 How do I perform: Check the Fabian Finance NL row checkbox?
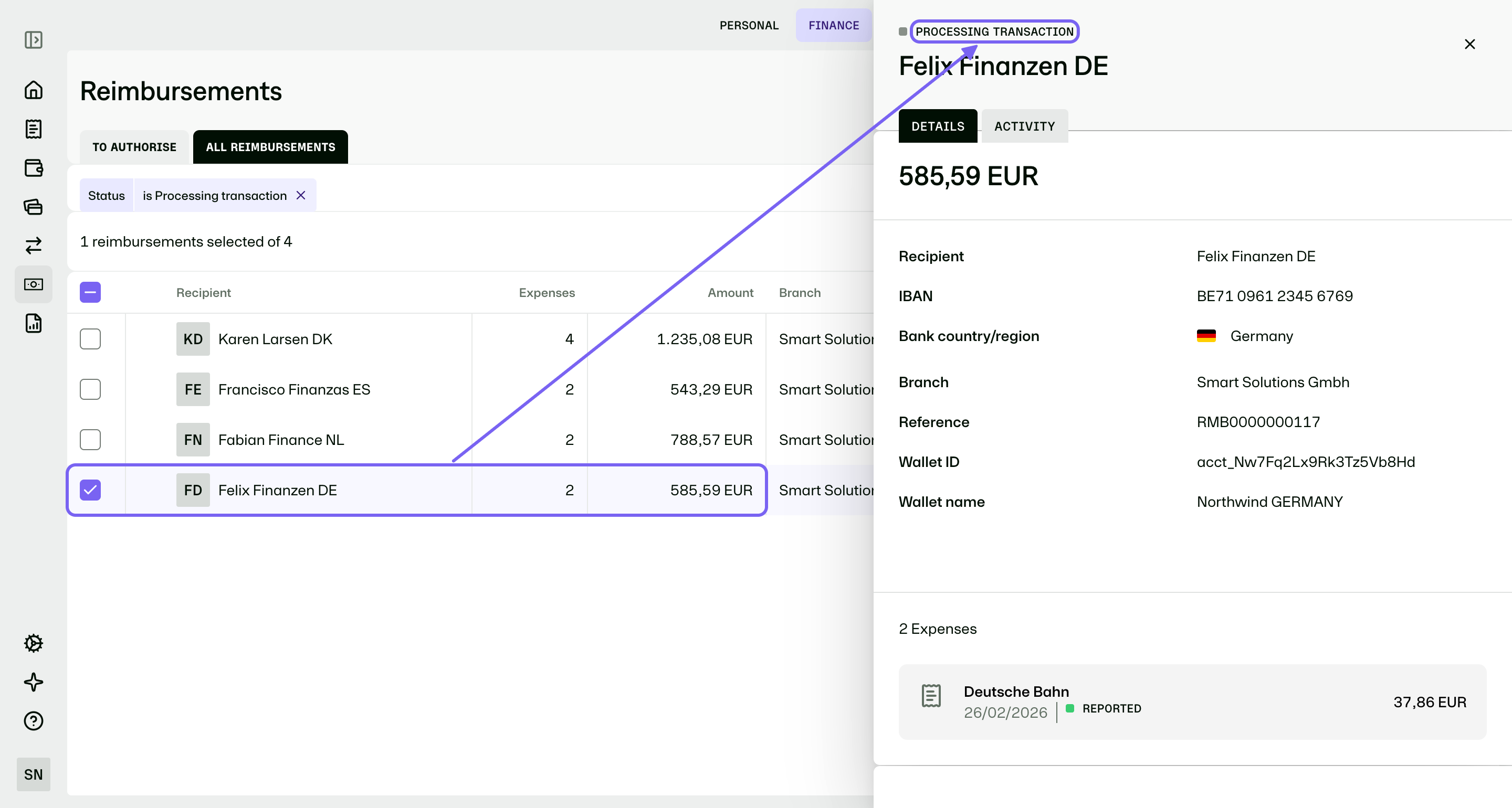[x=90, y=440]
